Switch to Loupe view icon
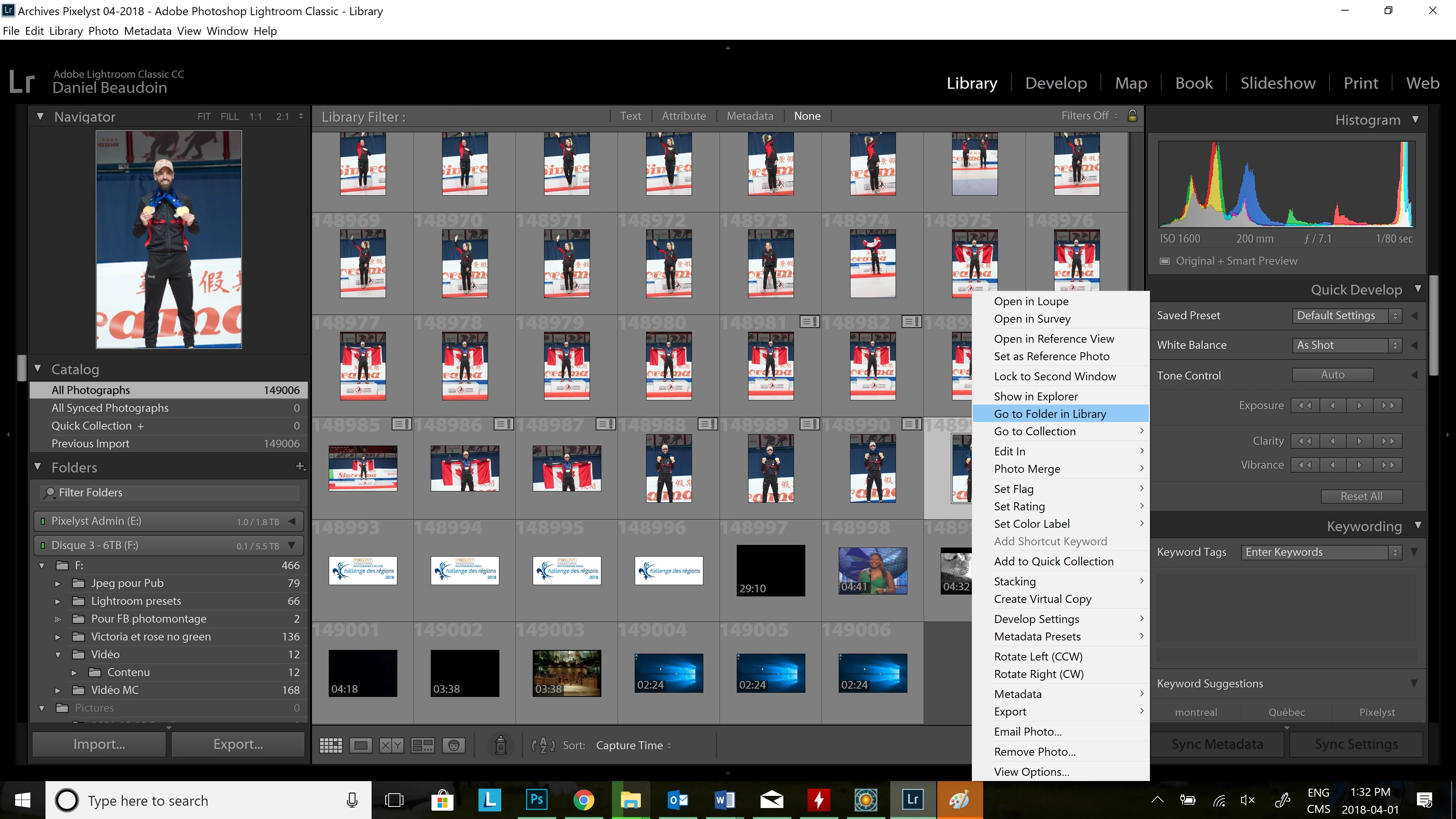This screenshot has height=819, width=1456. tap(361, 745)
